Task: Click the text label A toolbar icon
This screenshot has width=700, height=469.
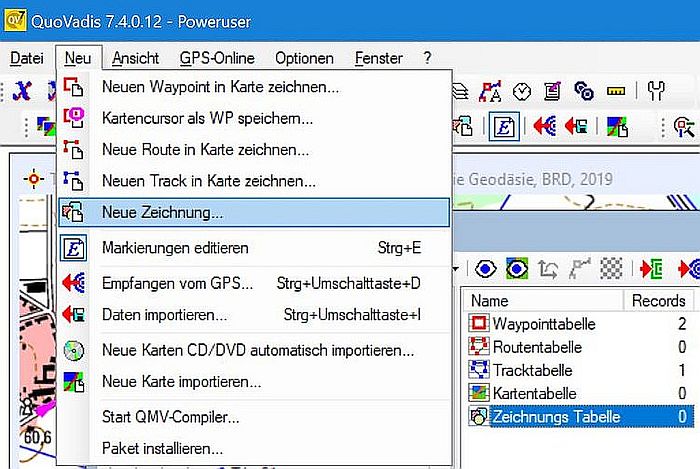Action: tap(490, 91)
